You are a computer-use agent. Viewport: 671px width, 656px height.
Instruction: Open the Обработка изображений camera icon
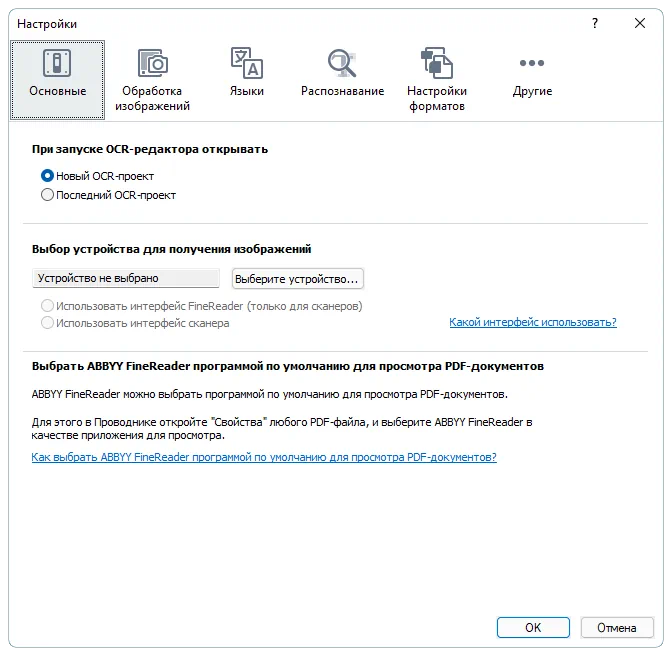(x=152, y=63)
